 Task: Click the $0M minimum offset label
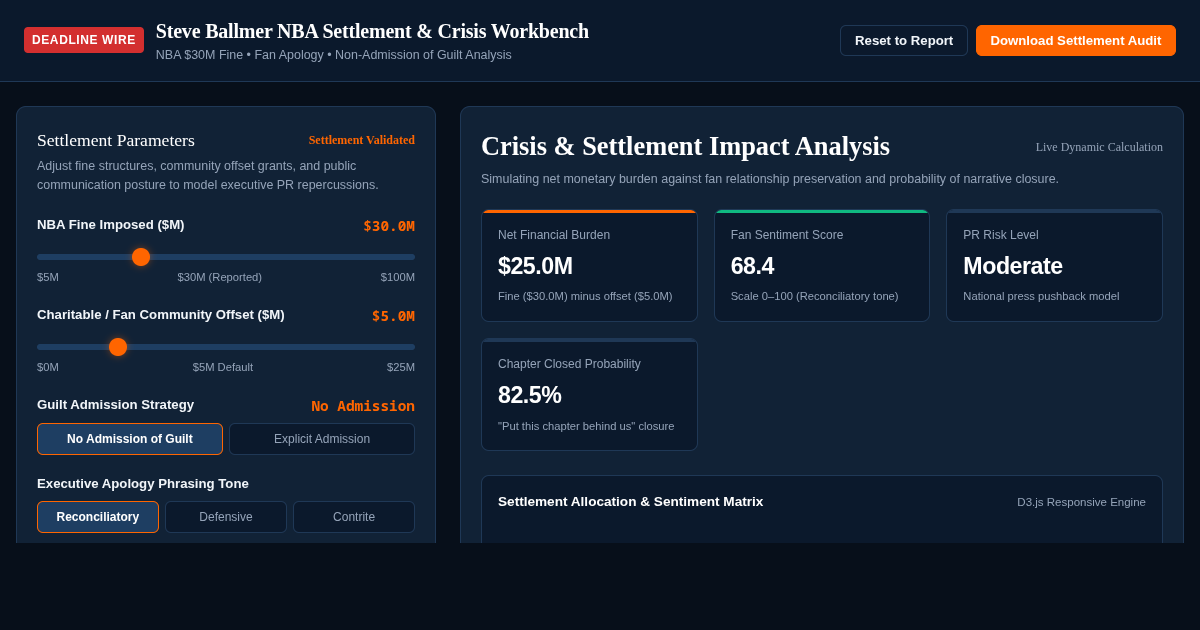click(x=48, y=367)
